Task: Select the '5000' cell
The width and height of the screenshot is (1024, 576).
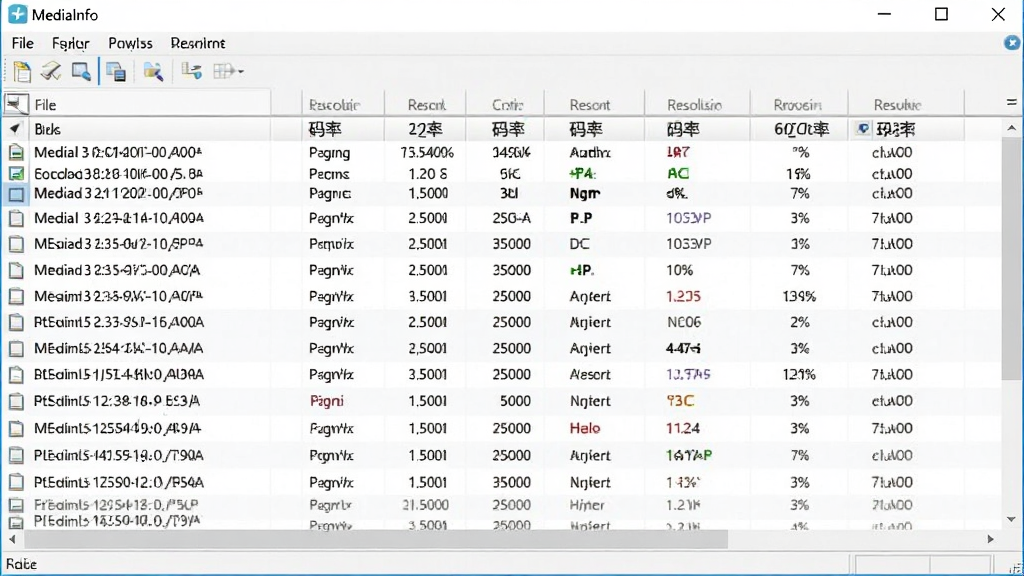Action: (515, 401)
